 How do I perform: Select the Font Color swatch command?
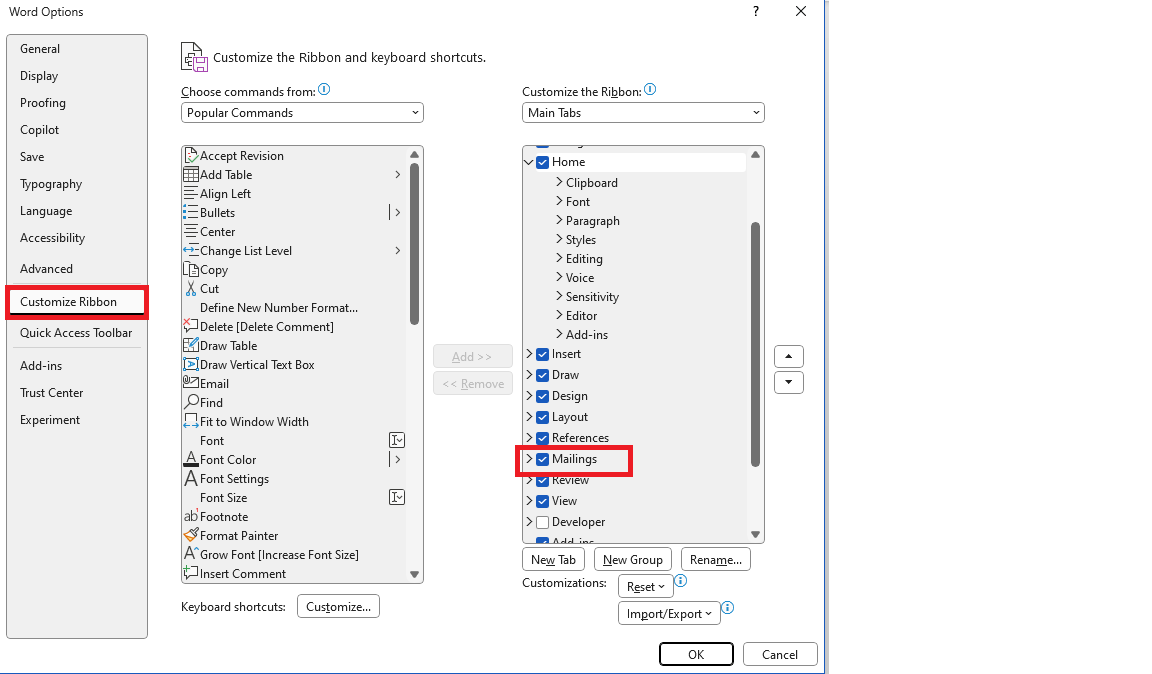227,459
